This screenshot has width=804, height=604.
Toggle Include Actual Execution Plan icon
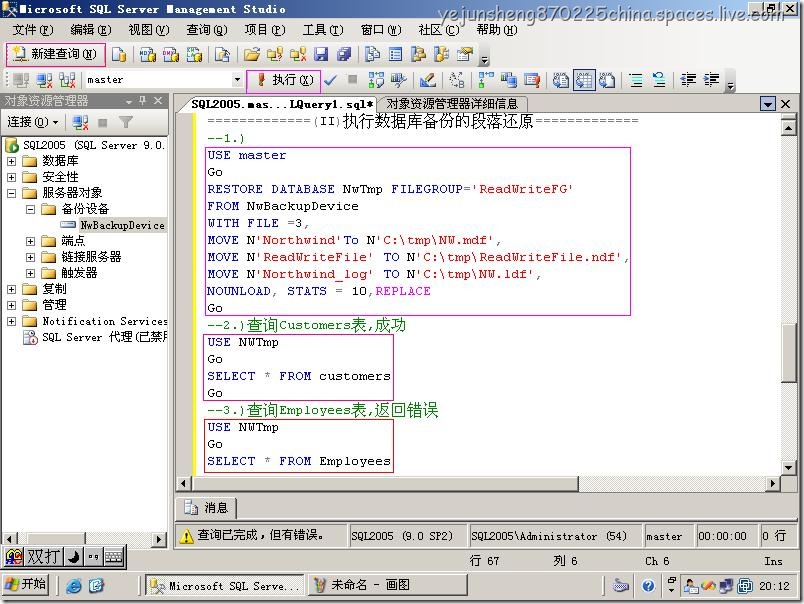pos(485,80)
